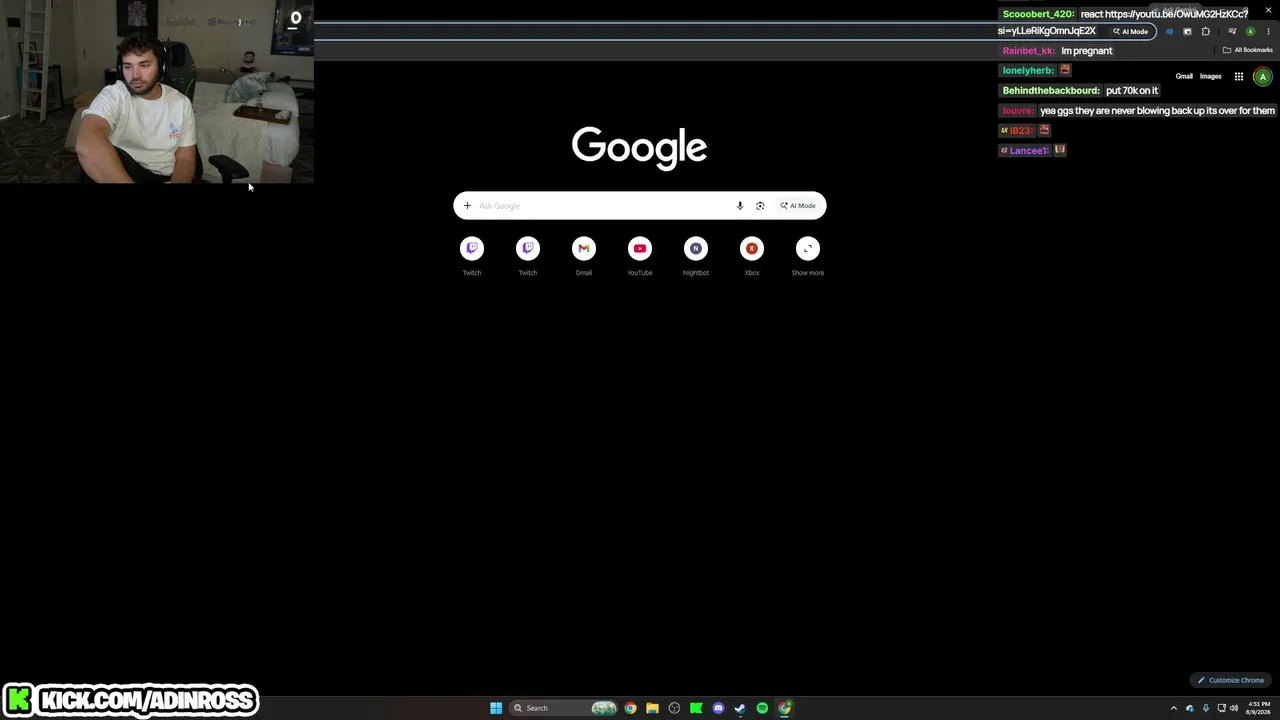Open the volume speaker tray icon
The height and width of the screenshot is (720, 1280).
coord(1234,708)
